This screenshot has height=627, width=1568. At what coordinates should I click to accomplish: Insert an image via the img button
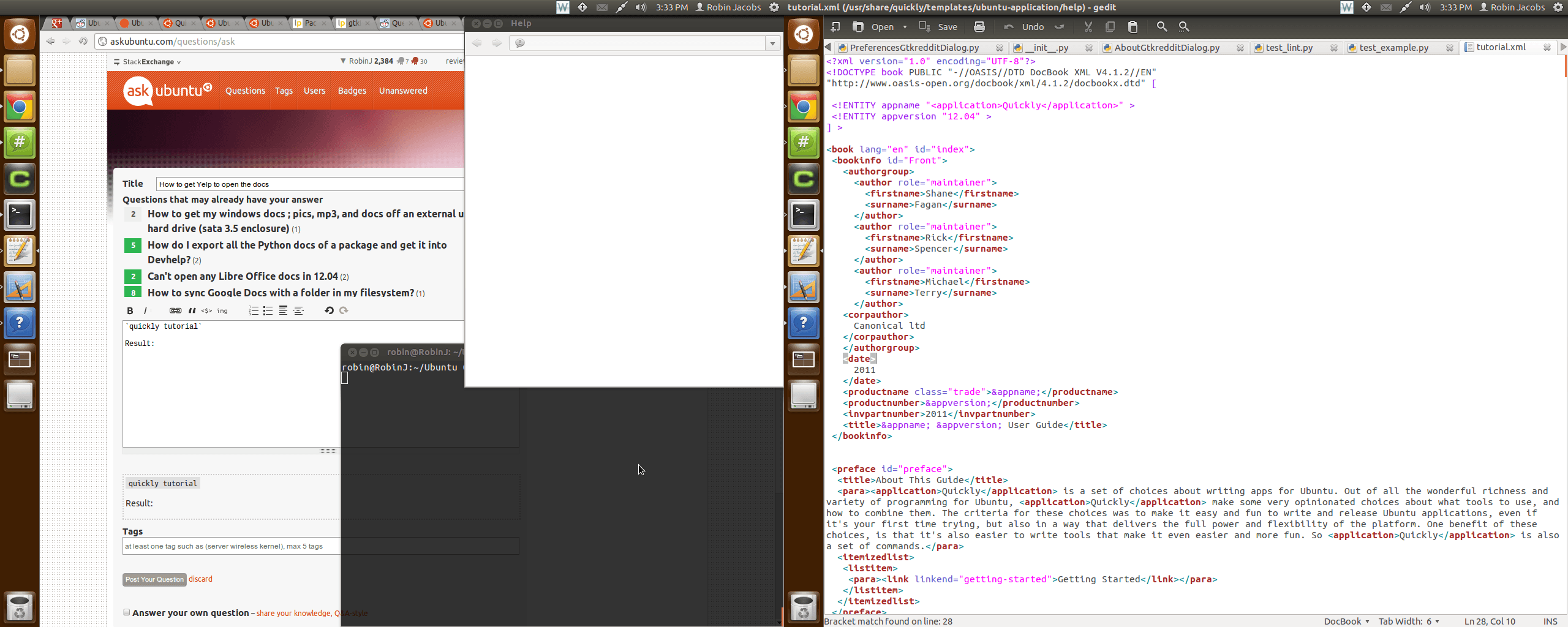(x=222, y=310)
